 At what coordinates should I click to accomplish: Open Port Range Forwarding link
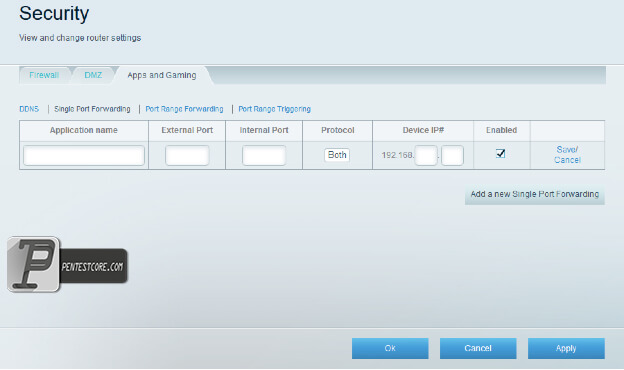(184, 109)
